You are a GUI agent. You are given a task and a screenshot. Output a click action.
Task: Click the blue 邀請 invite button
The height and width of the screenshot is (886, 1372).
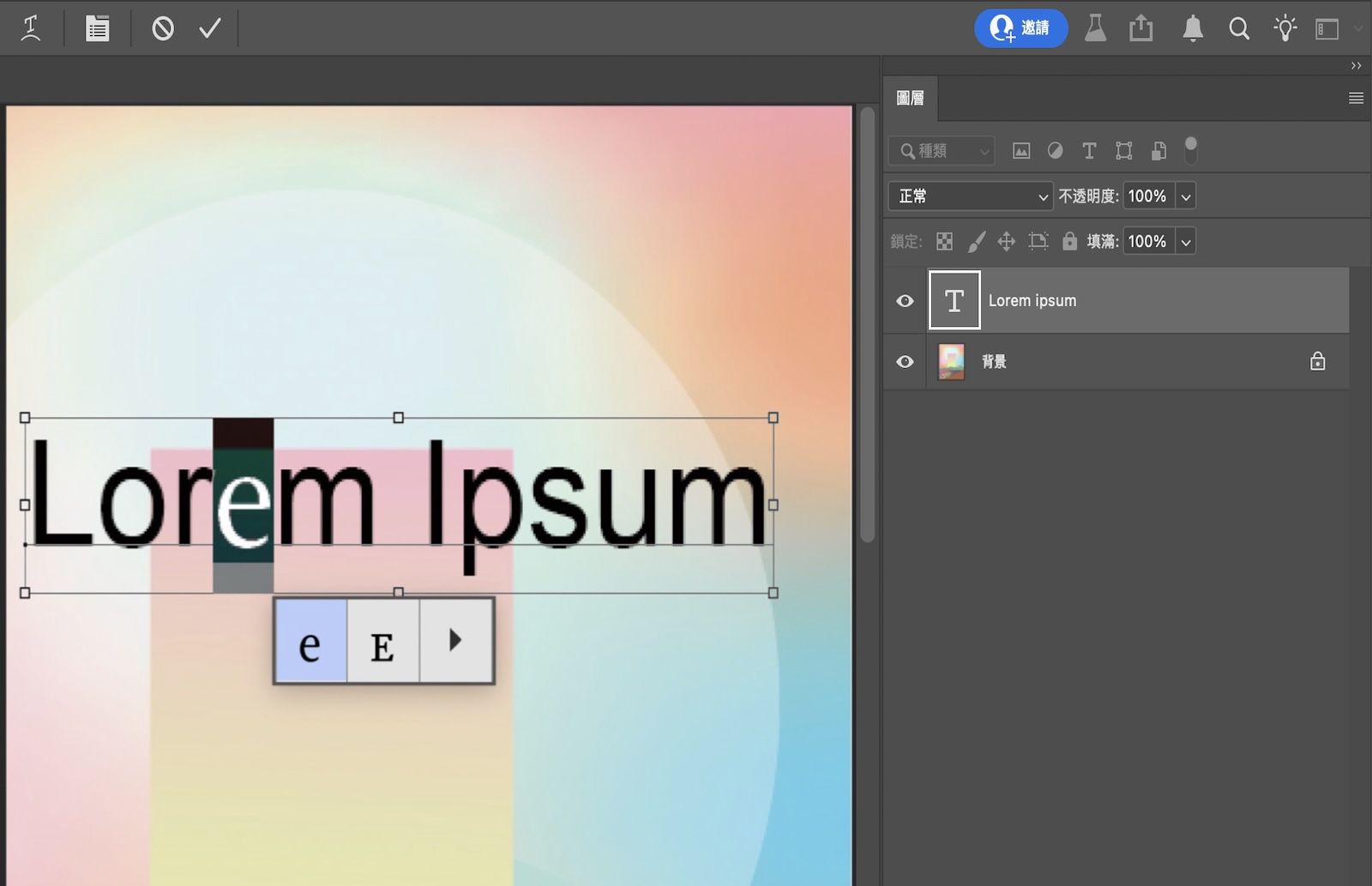(x=1020, y=28)
